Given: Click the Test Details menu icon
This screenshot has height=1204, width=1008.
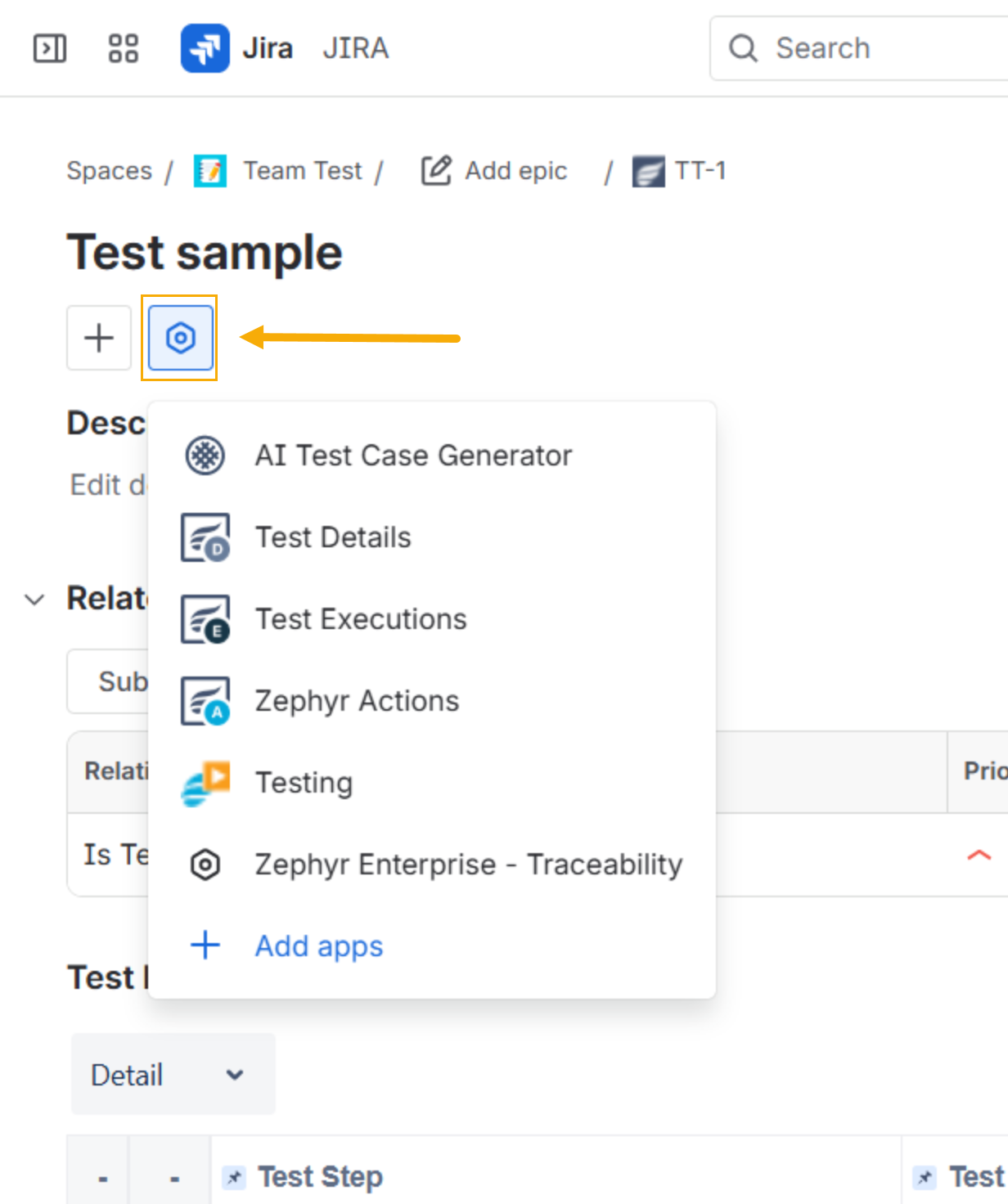Looking at the screenshot, I should point(205,537).
